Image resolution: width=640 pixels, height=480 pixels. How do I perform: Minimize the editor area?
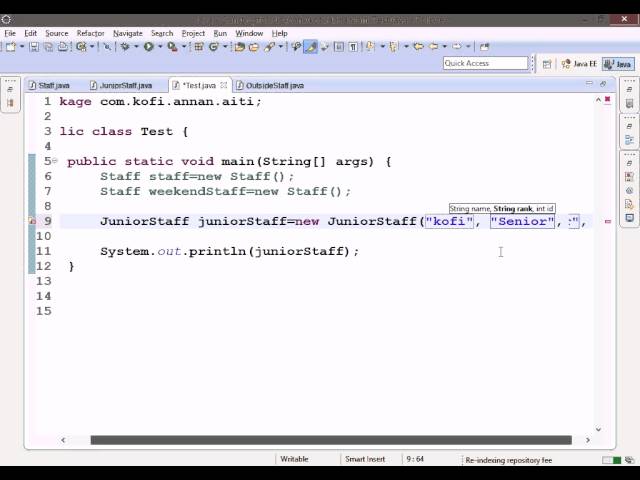[589, 84]
